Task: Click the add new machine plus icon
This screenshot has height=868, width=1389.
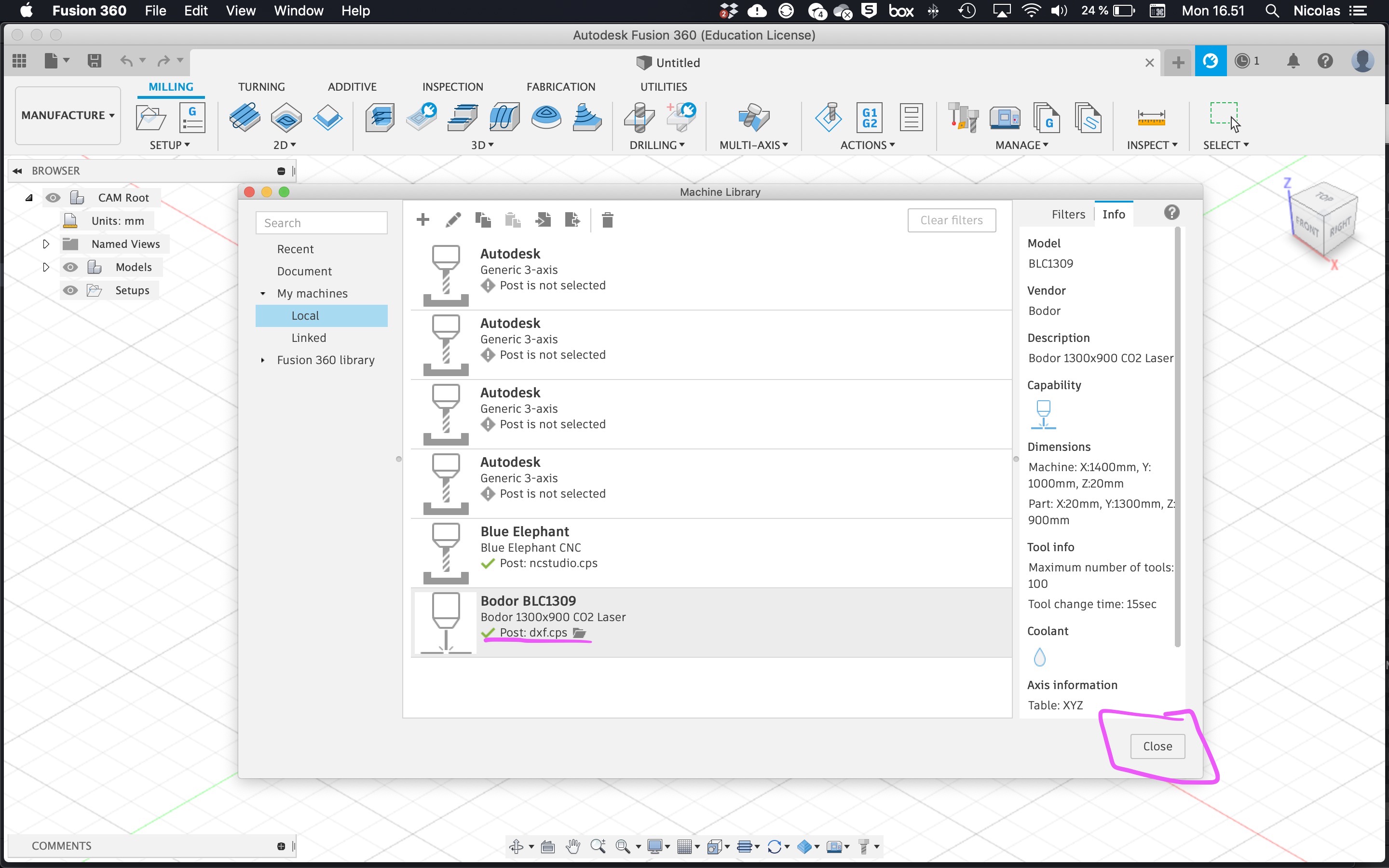Action: [423, 220]
